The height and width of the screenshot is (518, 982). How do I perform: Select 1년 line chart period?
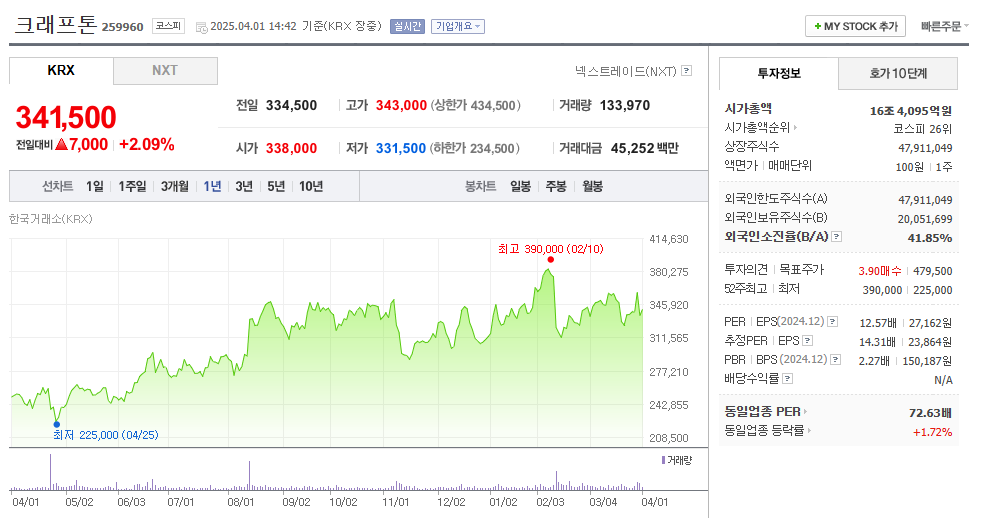coord(212,187)
